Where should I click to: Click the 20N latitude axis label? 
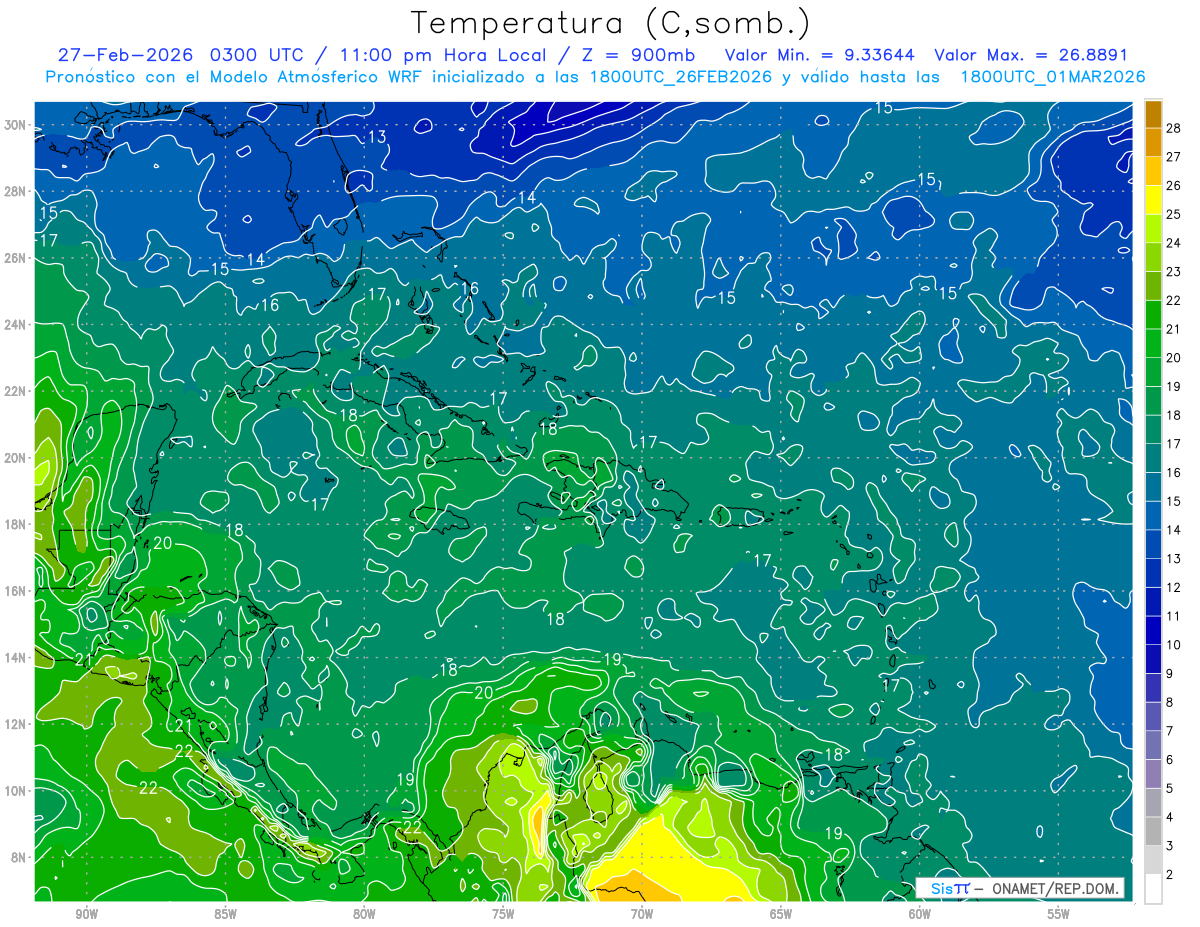point(16,458)
